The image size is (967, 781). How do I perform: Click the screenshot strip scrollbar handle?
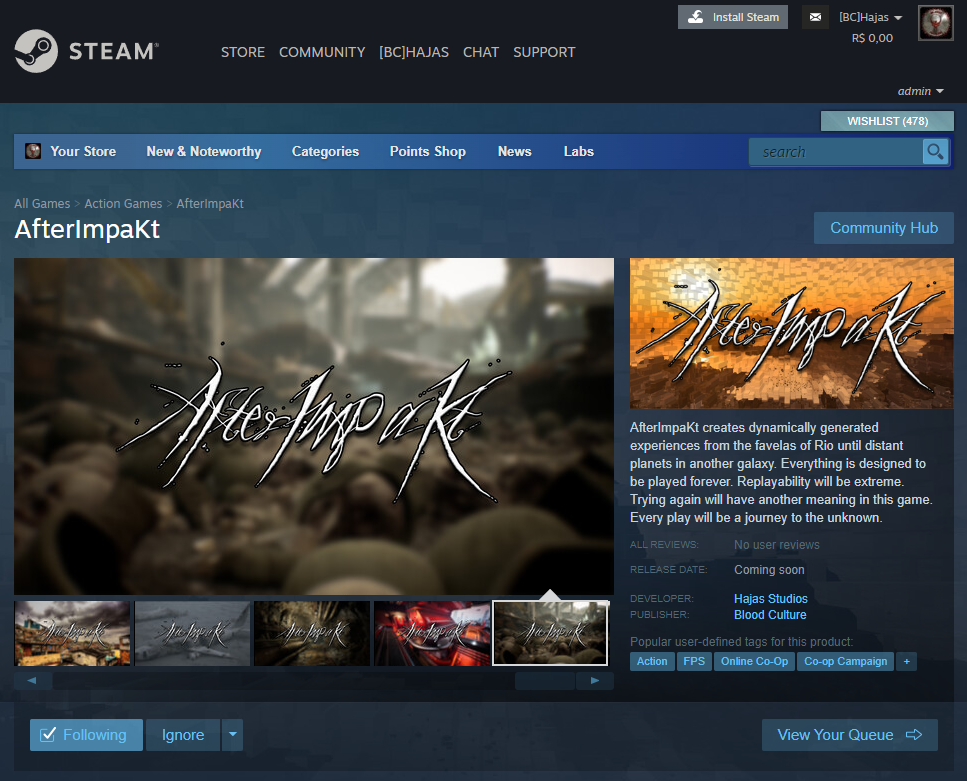(x=545, y=680)
